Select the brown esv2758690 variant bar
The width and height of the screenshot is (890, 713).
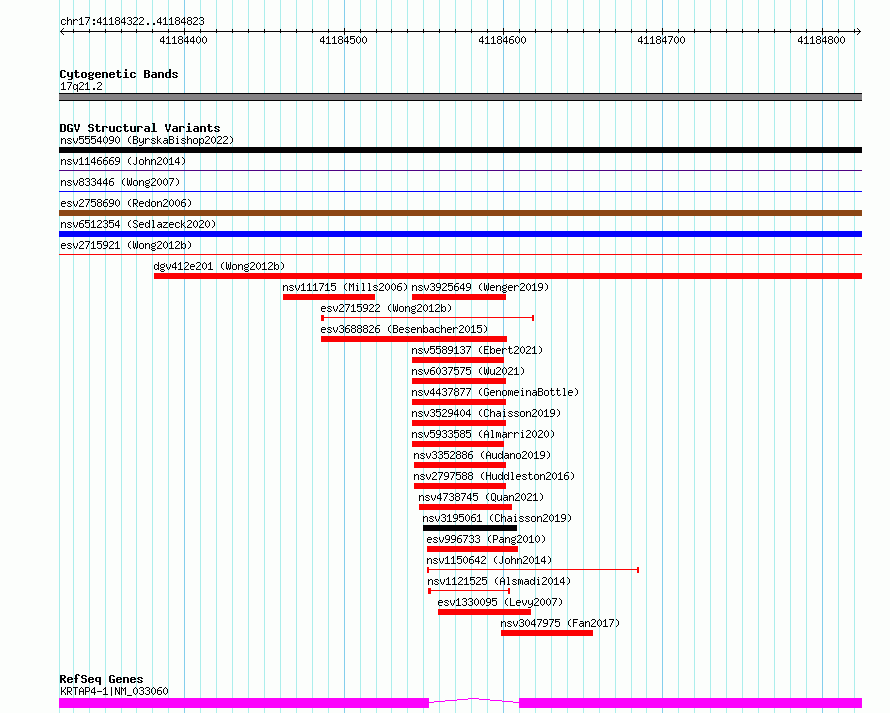(x=460, y=213)
